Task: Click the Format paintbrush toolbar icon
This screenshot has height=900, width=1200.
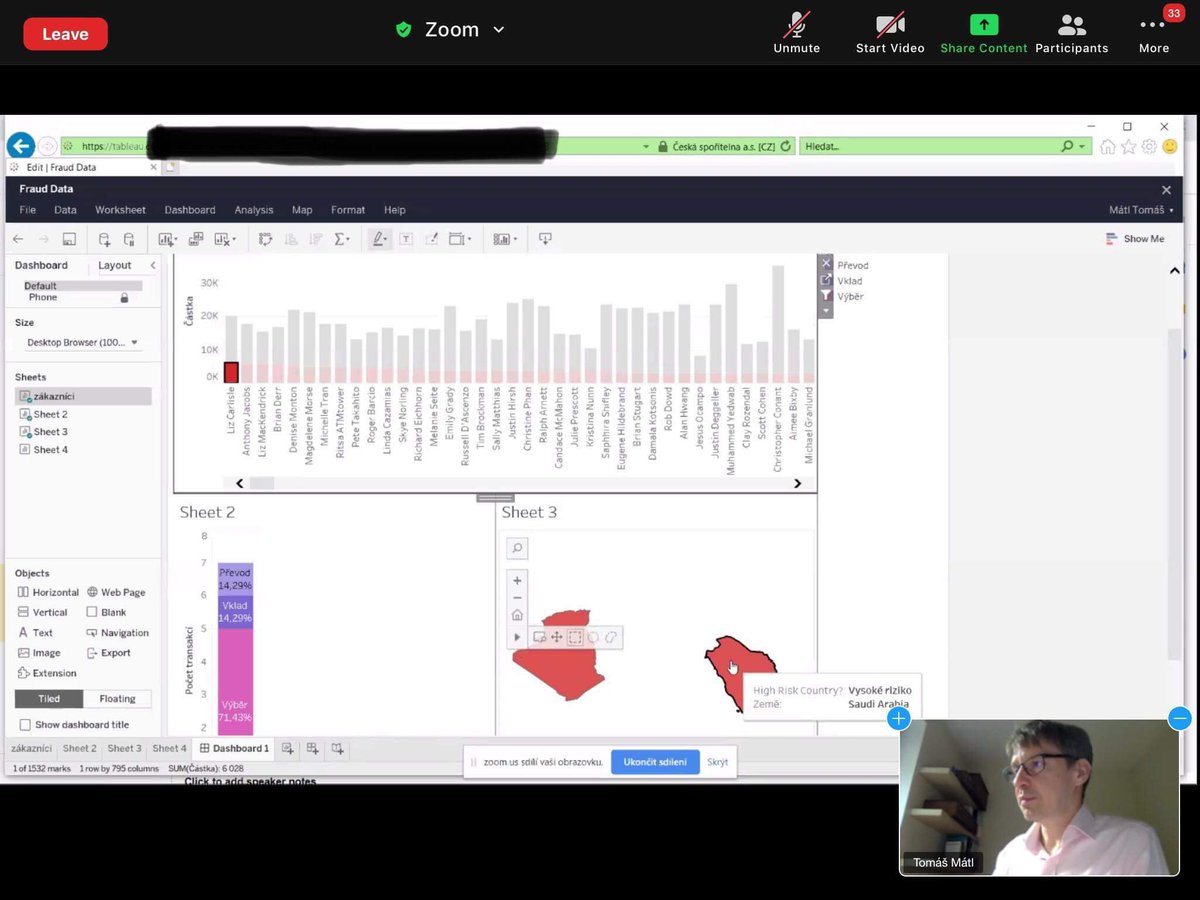Action: [x=432, y=239]
